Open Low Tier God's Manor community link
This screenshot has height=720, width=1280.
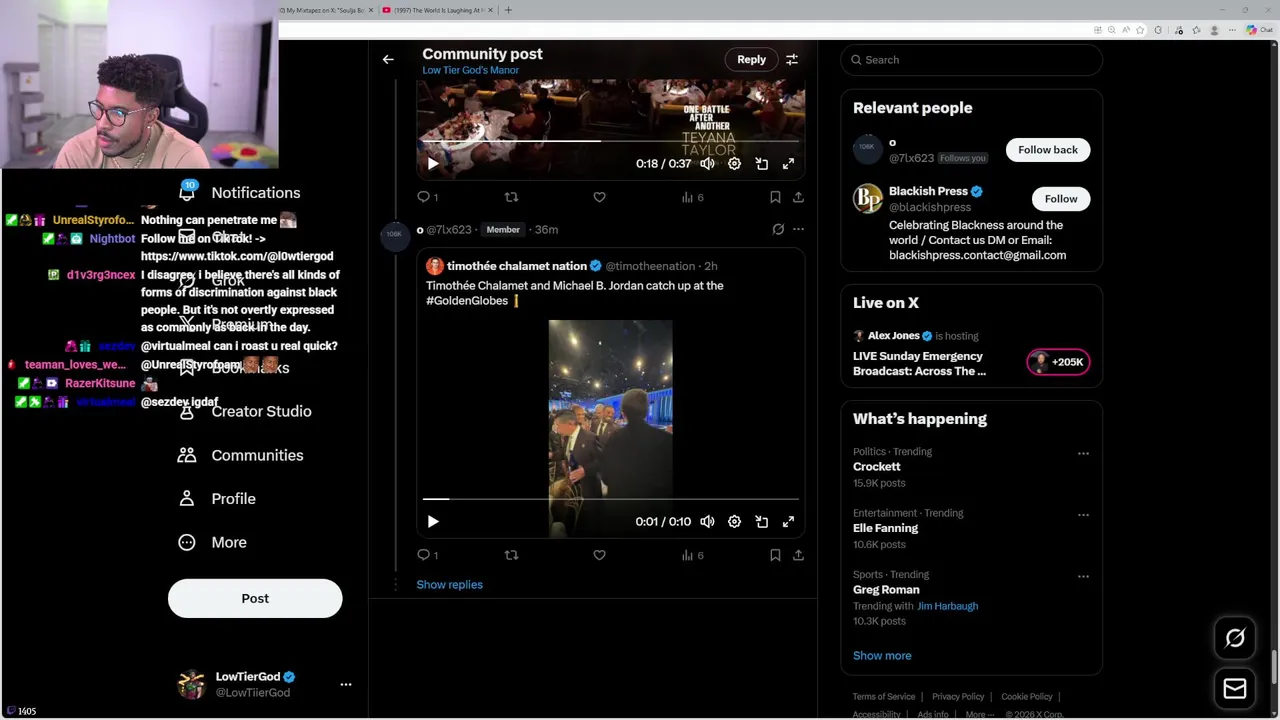point(470,71)
